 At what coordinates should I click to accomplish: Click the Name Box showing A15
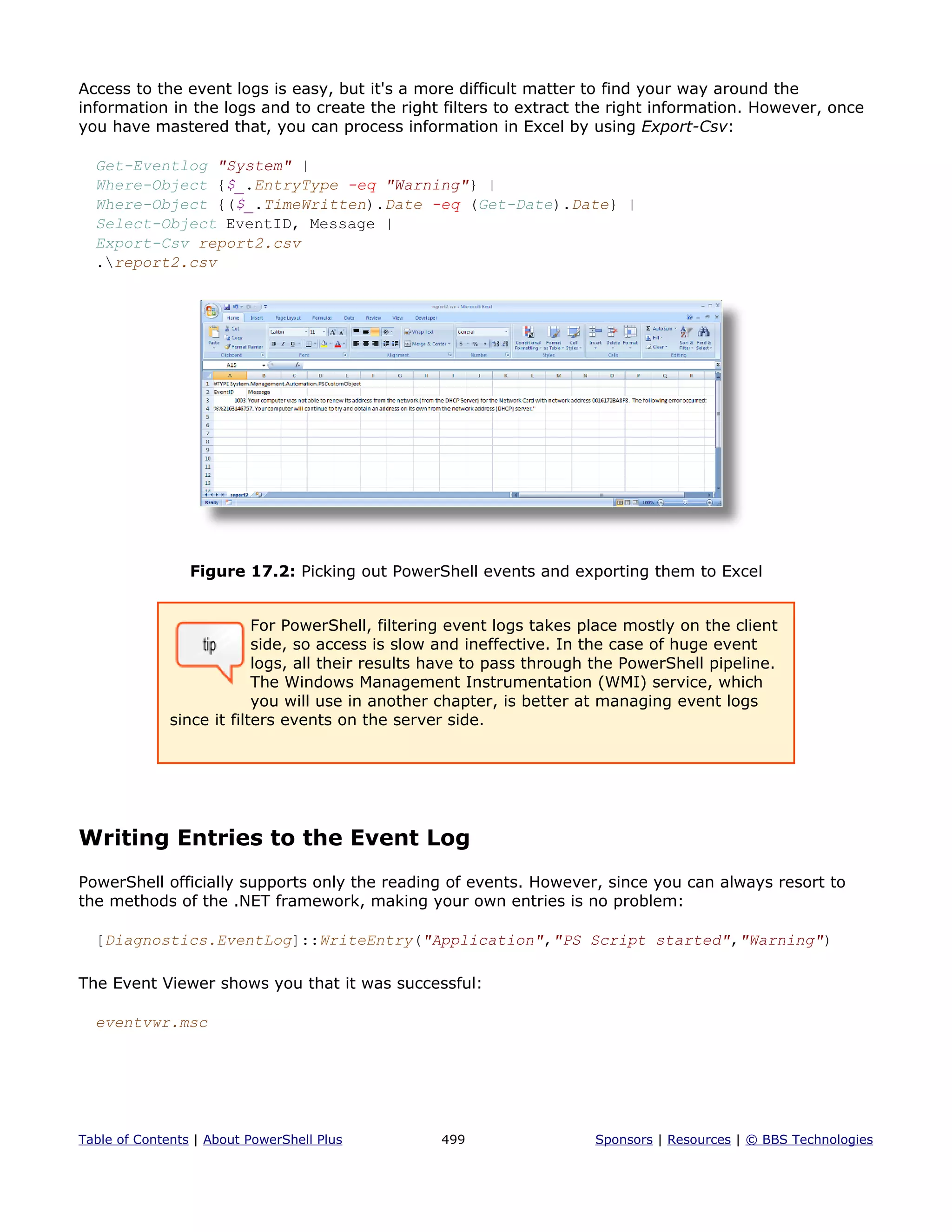tap(235, 365)
